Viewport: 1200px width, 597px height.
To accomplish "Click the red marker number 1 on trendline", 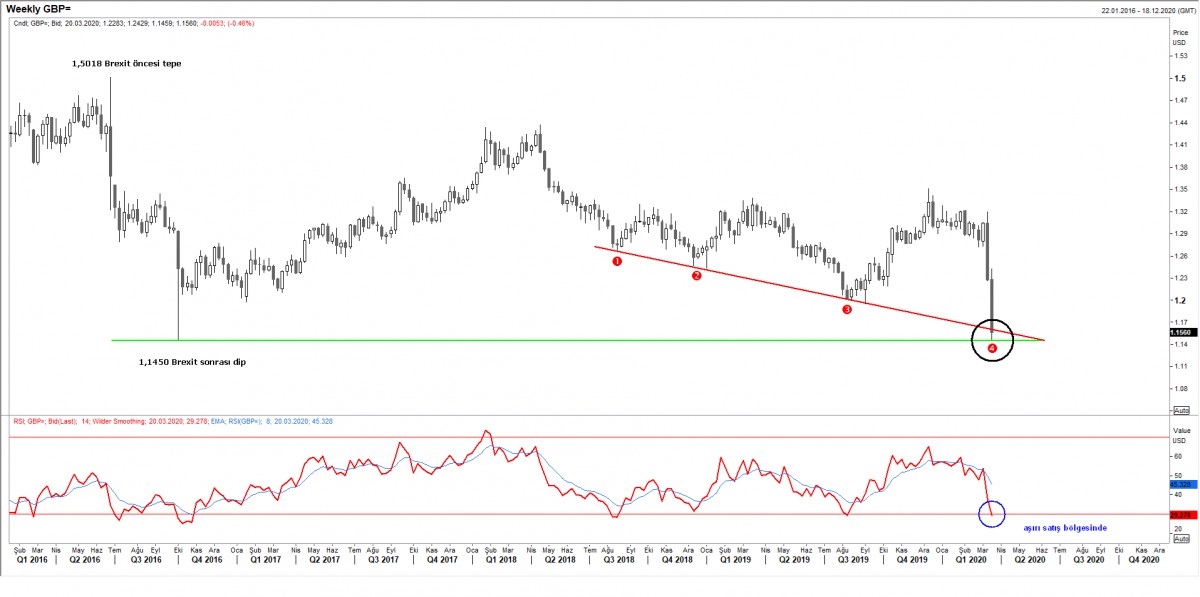I will 617,261.
